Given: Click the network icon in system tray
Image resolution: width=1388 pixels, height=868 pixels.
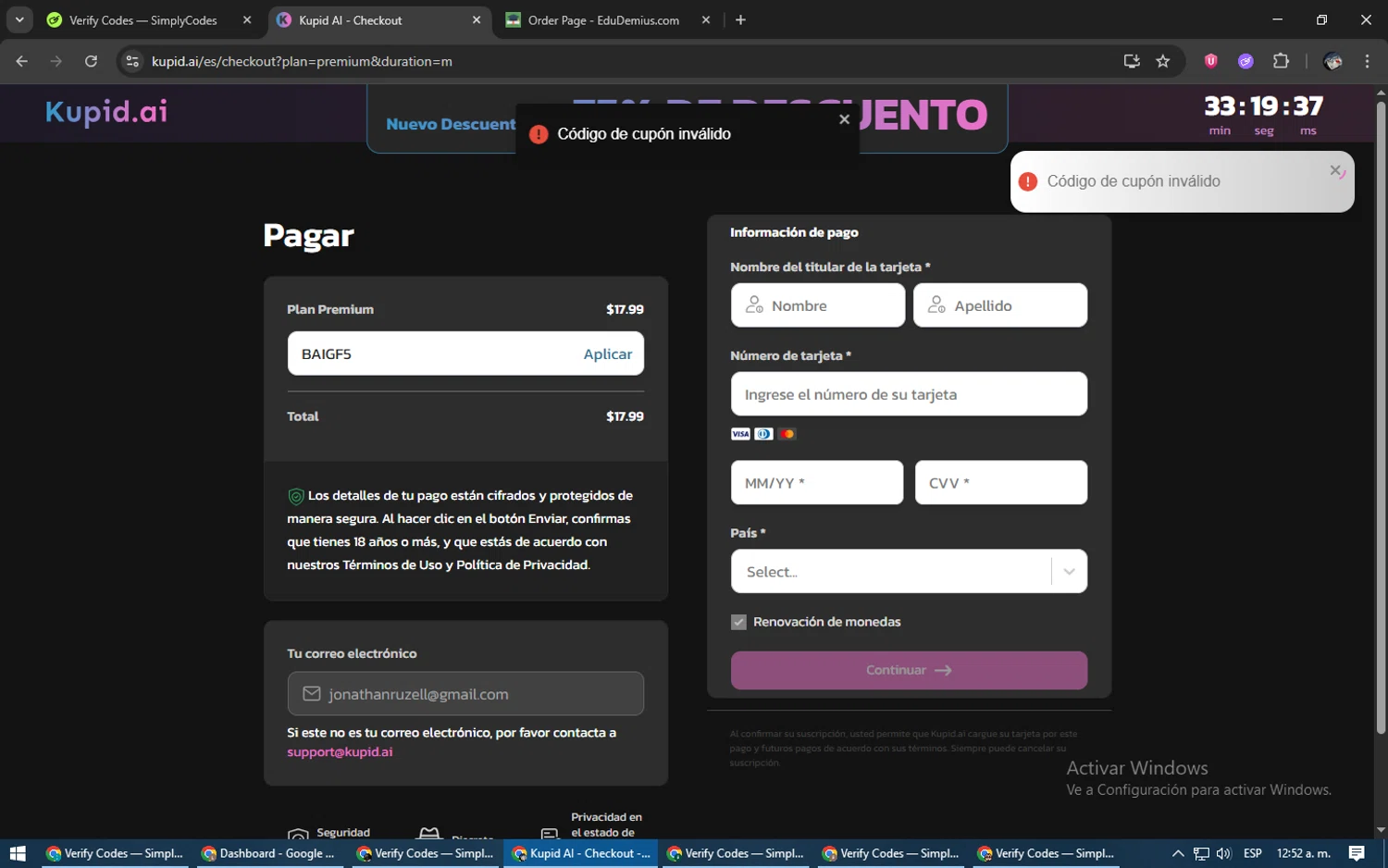Looking at the screenshot, I should point(1201,853).
